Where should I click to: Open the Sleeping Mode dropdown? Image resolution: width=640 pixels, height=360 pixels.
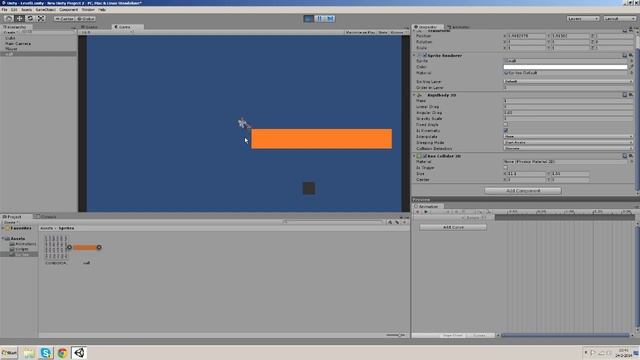(568, 142)
